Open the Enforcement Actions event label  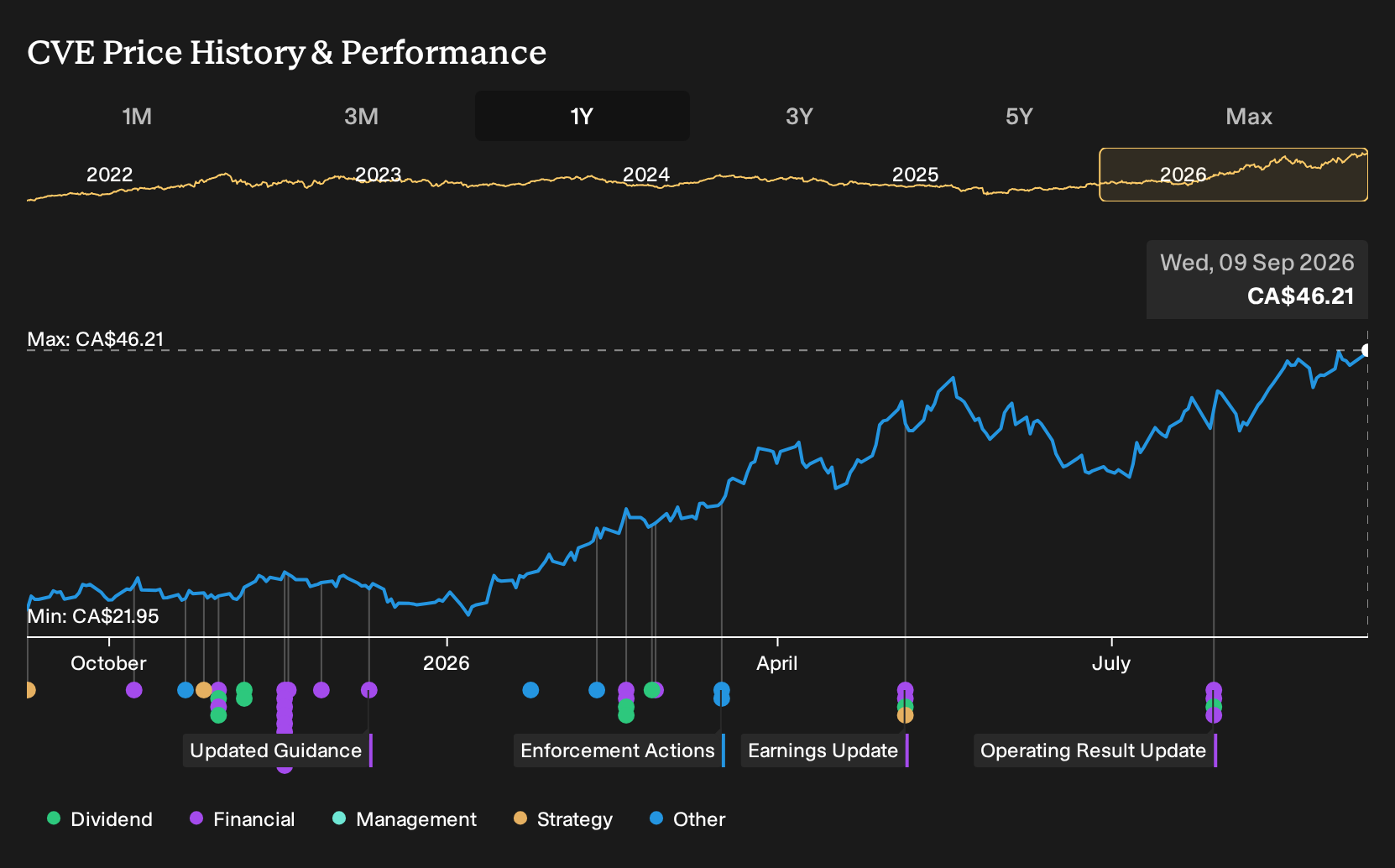pyautogui.click(x=619, y=750)
